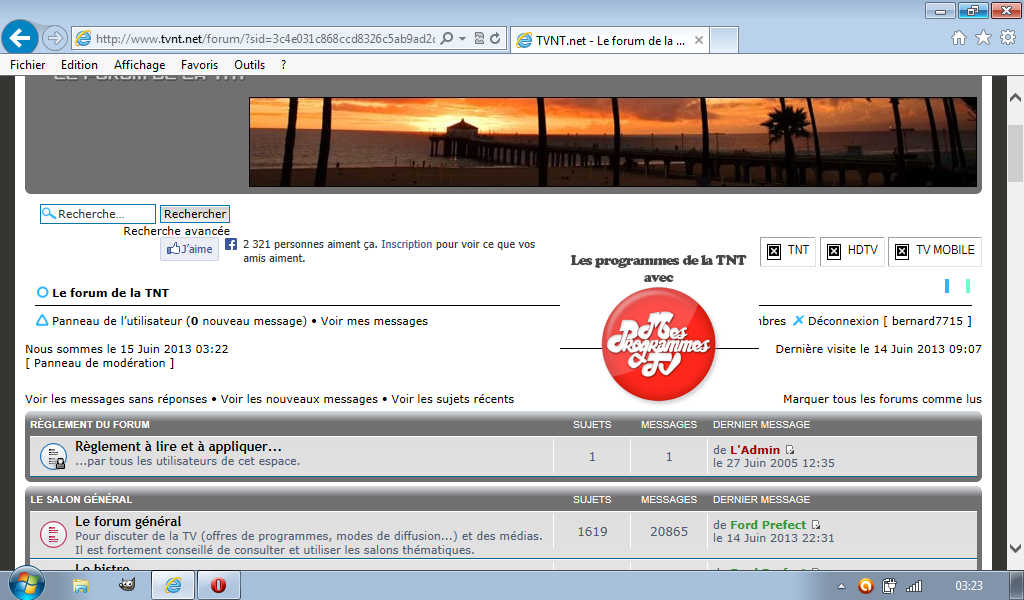Open Le forum général link
Viewport: 1024px width, 600px height.
(128, 522)
